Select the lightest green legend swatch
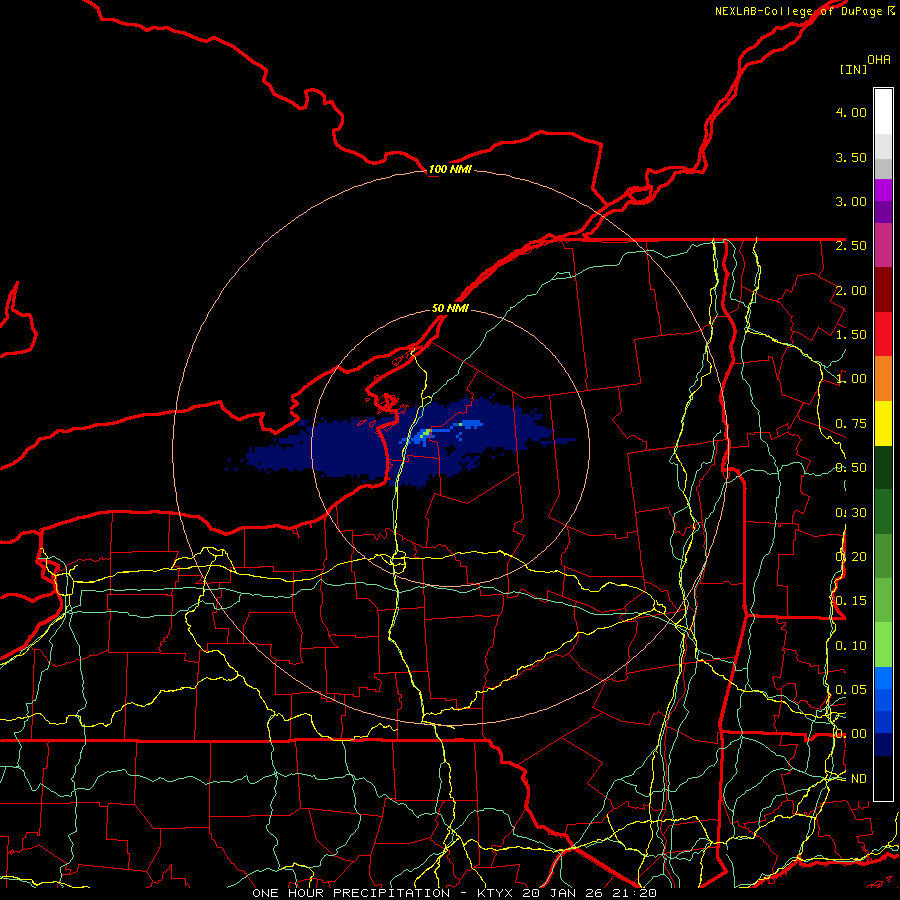The image size is (900, 900). [883, 645]
